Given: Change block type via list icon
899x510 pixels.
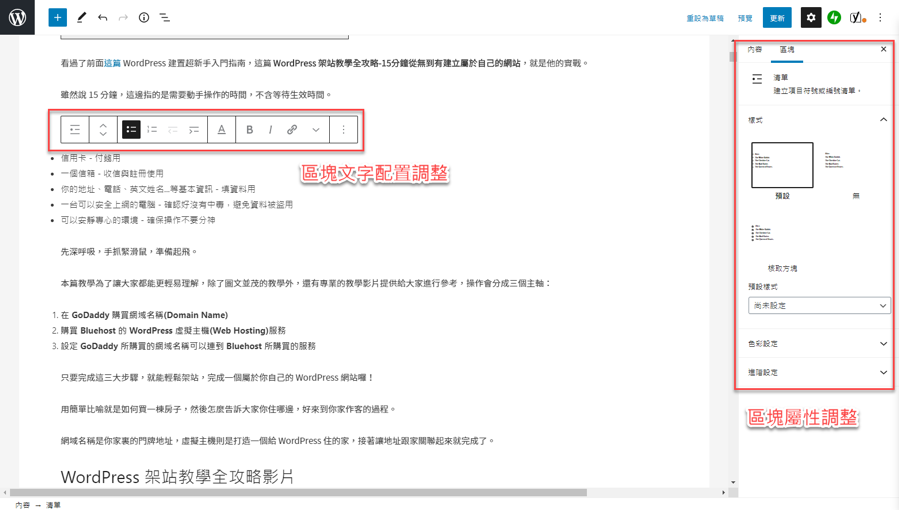Looking at the screenshot, I should click(x=75, y=130).
